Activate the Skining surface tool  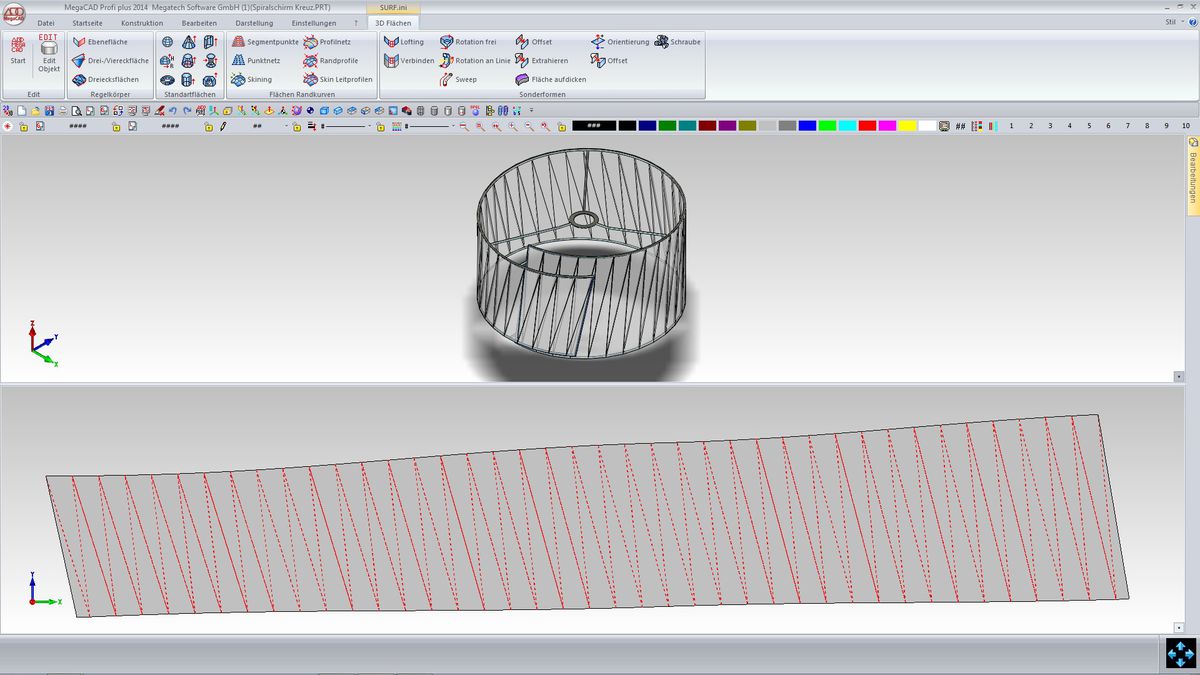pos(251,79)
